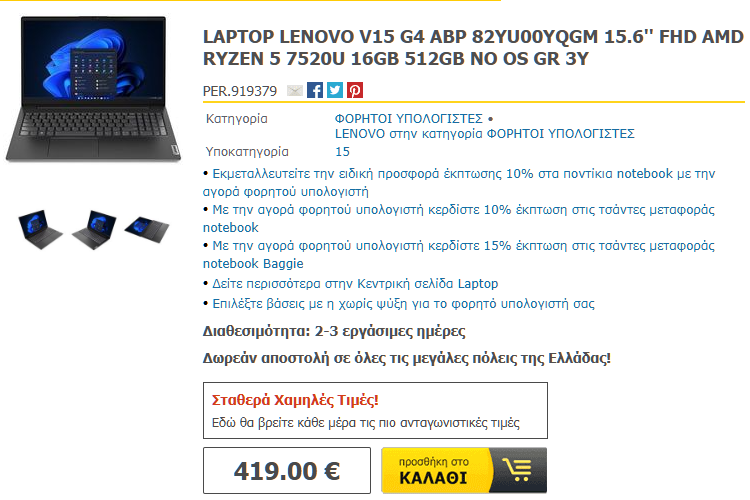Open 10% discount carrying bags offer link
The image size is (750, 500).
459,218
